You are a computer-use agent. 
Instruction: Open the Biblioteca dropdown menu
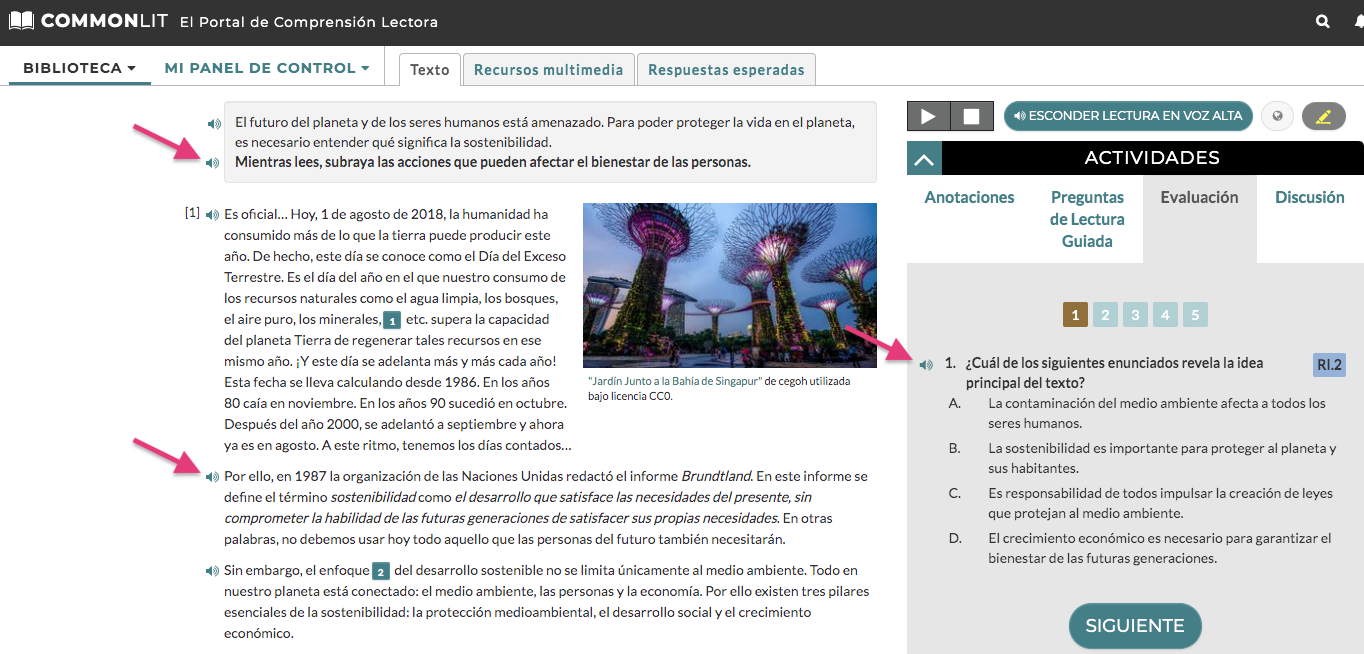(x=79, y=68)
